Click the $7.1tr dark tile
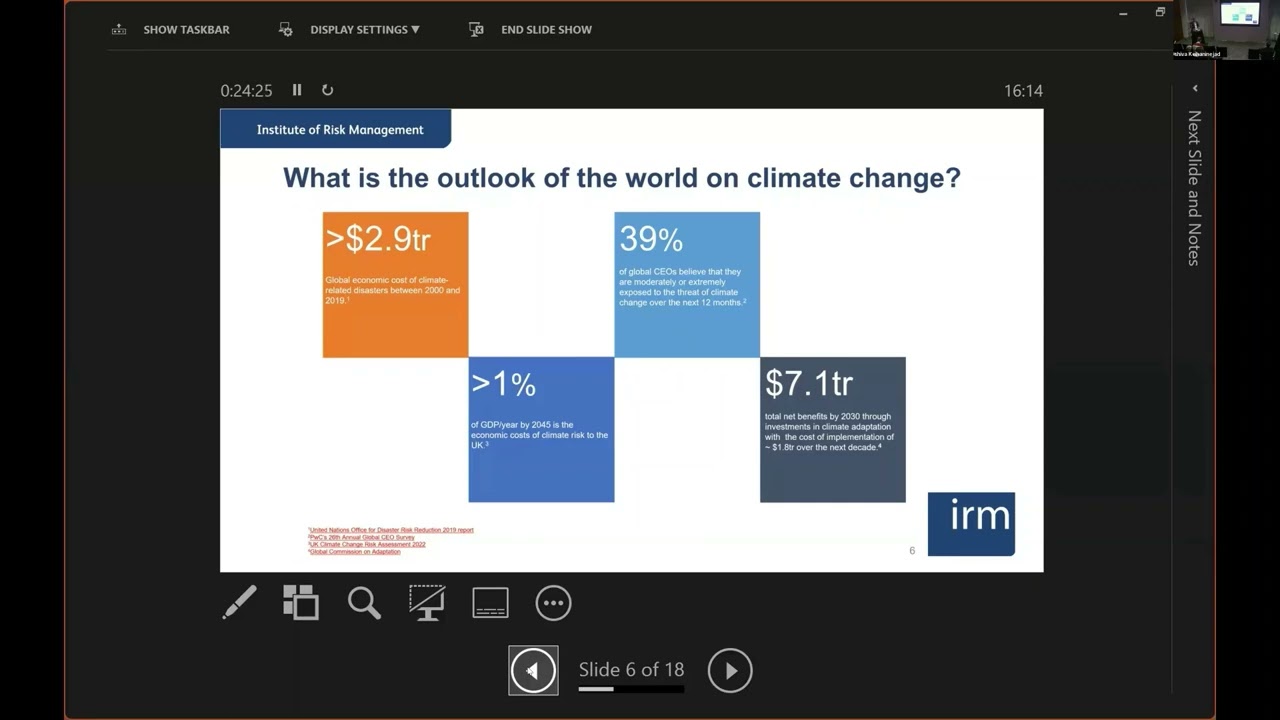Screen dimensions: 1280x720 click(x=833, y=429)
